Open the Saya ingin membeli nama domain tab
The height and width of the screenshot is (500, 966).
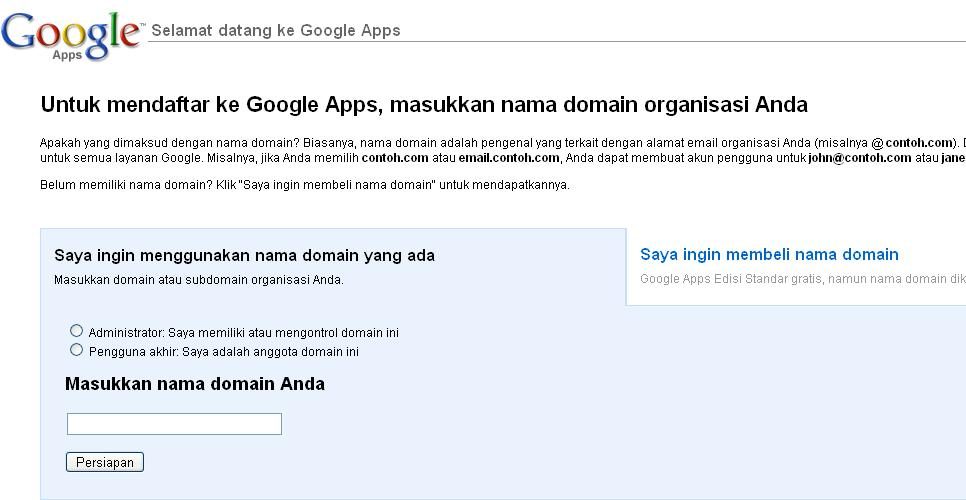769,254
